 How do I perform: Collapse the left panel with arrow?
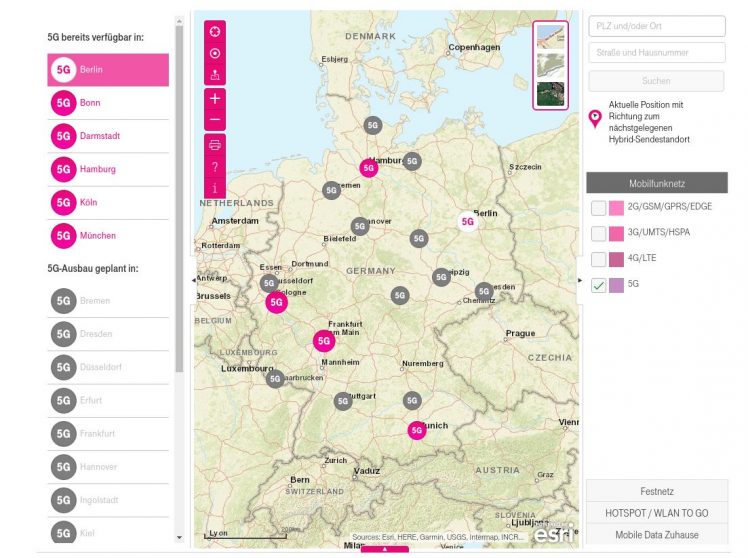(x=193, y=281)
